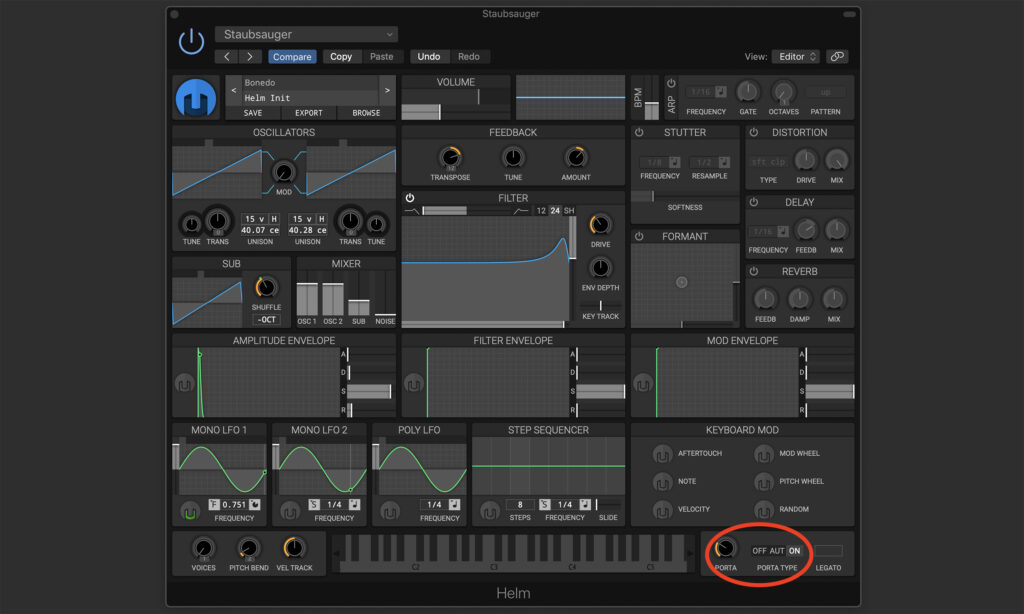Click the Mono LFO 2 modulation icon
This screenshot has height=614, width=1024.
coord(290,511)
